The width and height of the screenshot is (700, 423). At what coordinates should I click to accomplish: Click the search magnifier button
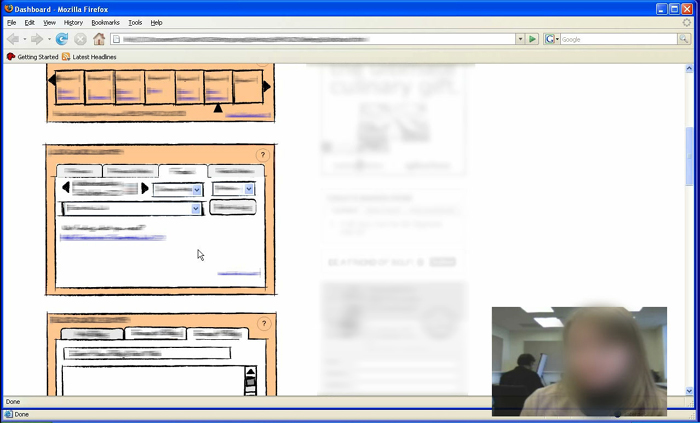click(683, 39)
